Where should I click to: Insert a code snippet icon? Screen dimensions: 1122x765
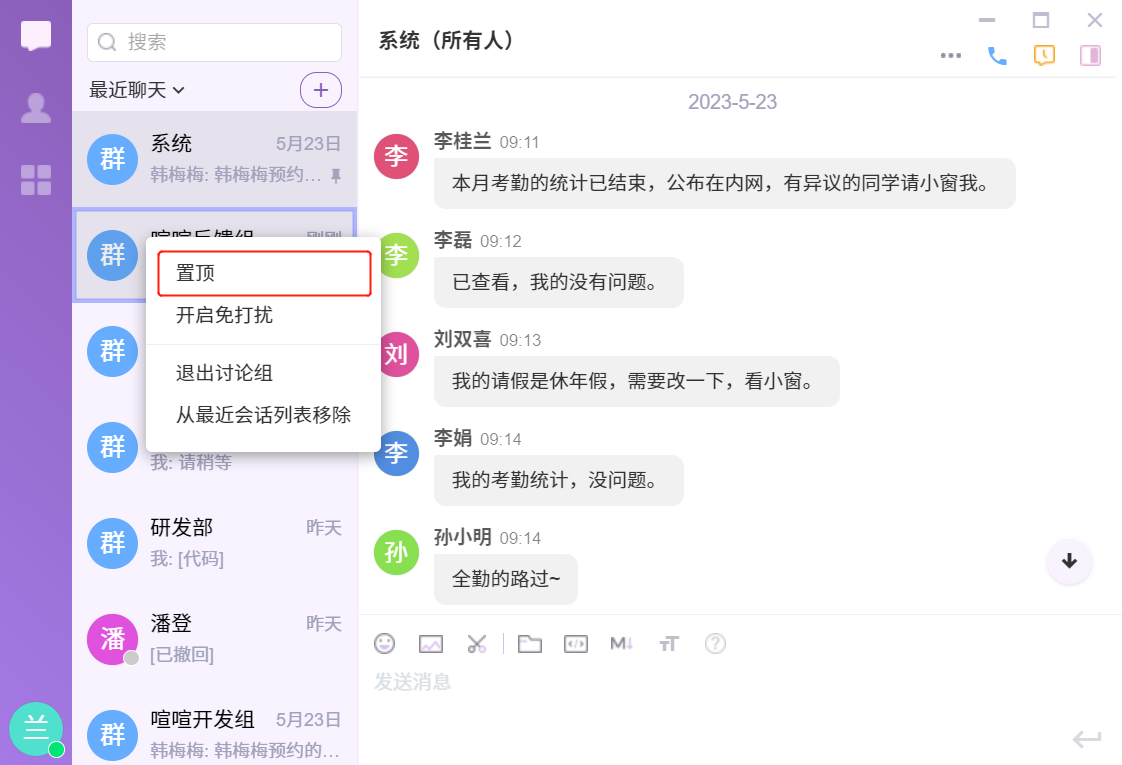(x=576, y=644)
